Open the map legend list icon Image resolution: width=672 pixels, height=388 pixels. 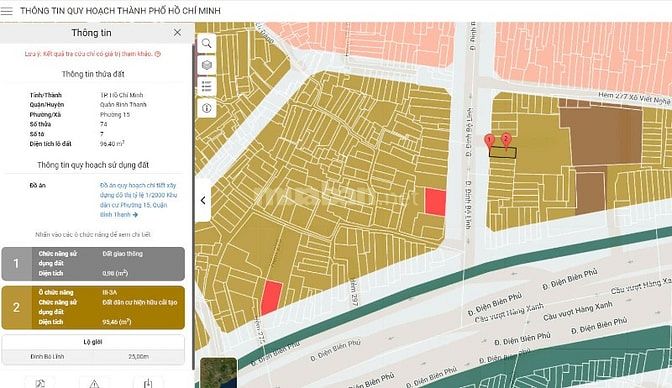point(207,86)
